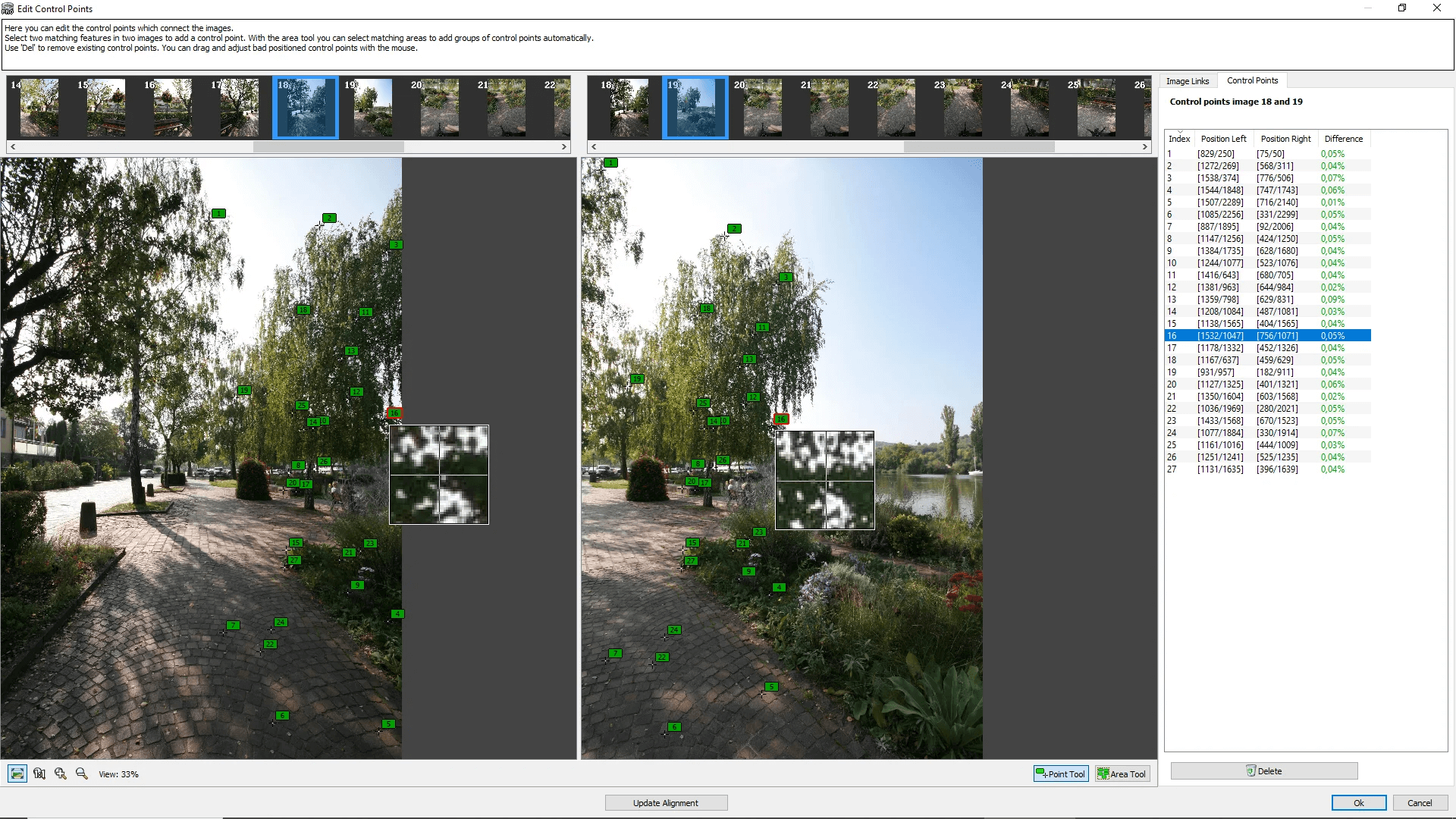Viewport: 1456px width, 819px height.
Task: Click the trash icon on the Delete button
Action: coord(1251,770)
